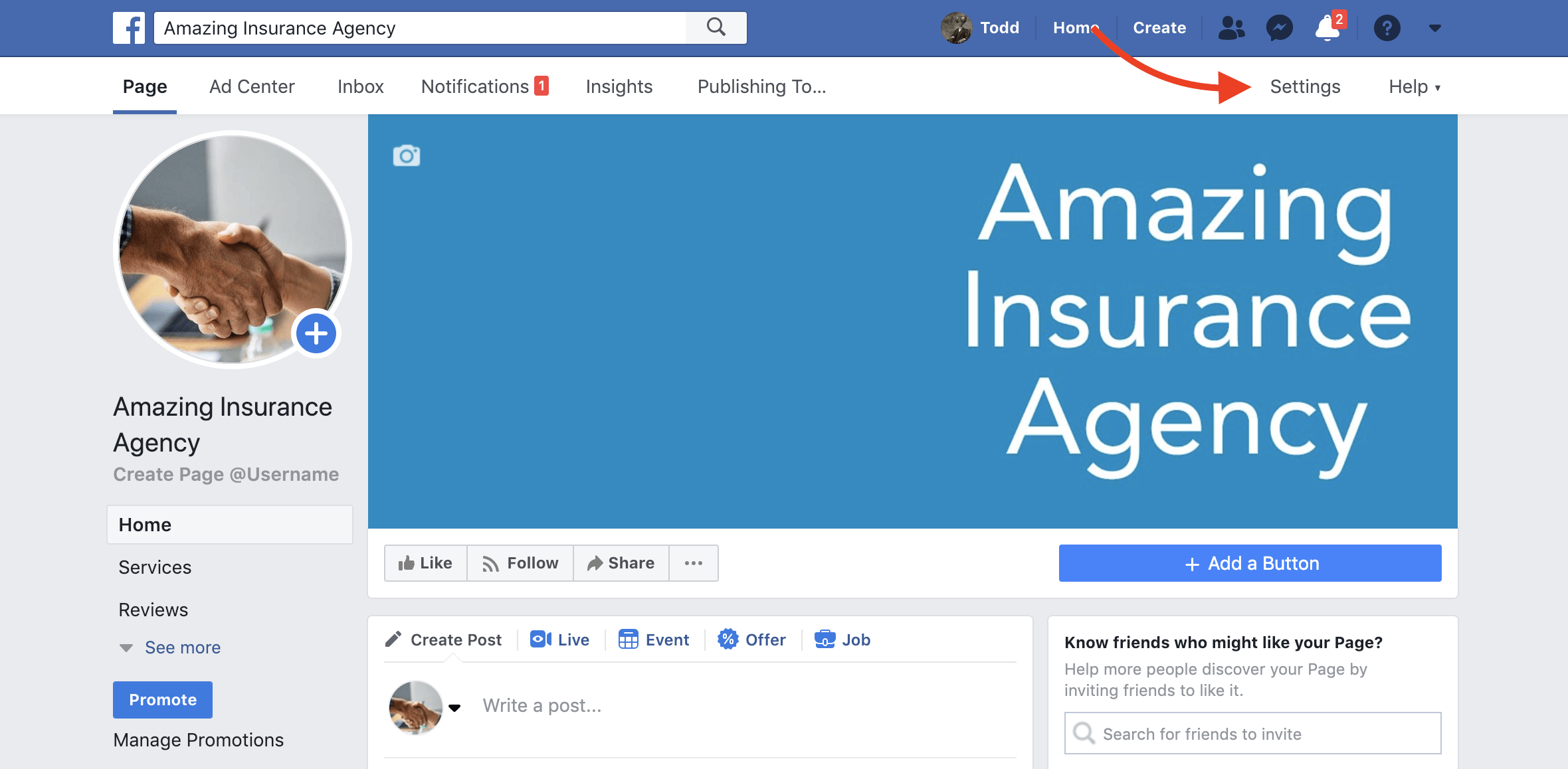Click the Add a Button button

pyautogui.click(x=1250, y=563)
